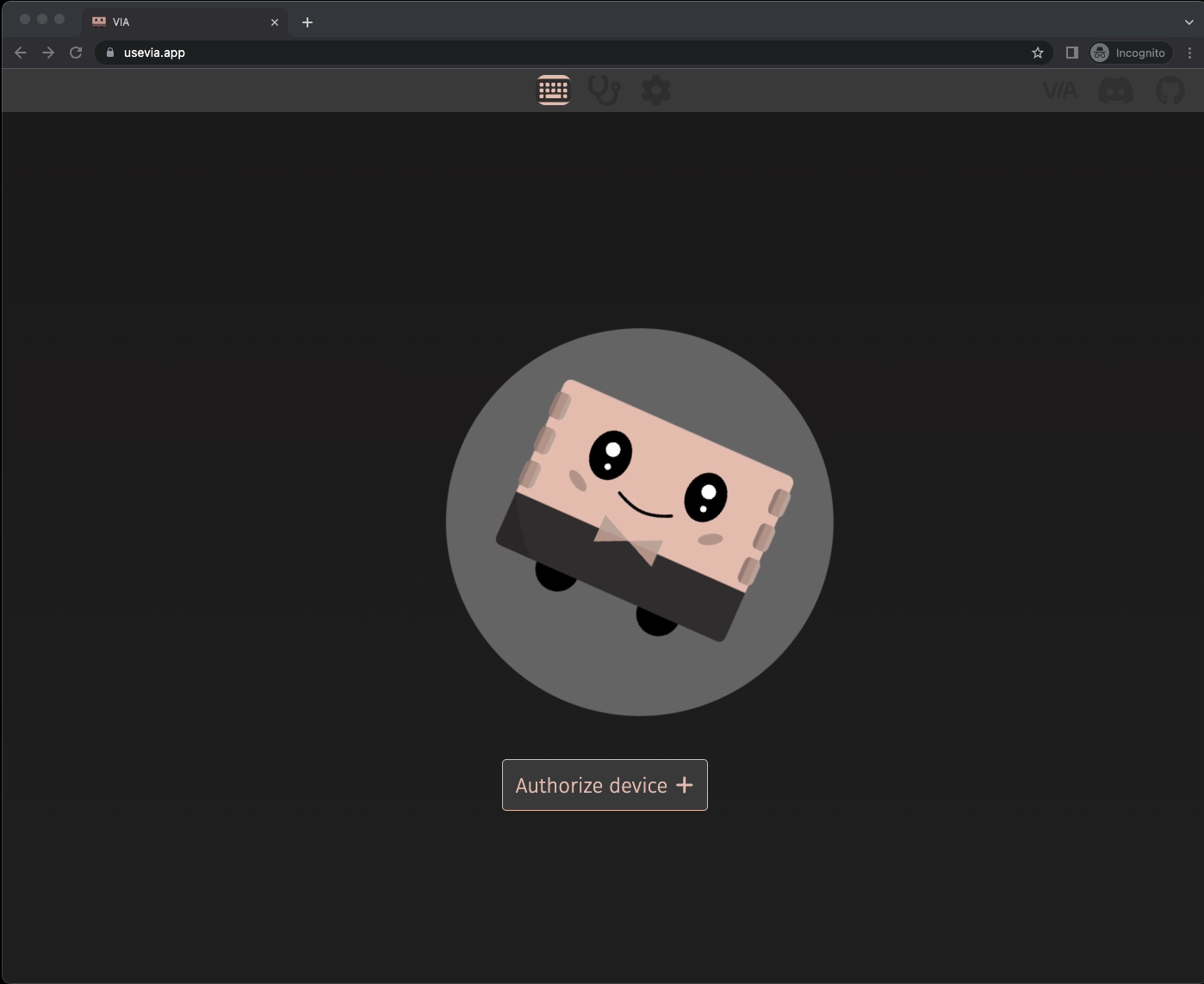Click the smiling keyboard mascot graphic
This screenshot has height=984, width=1204.
click(639, 517)
